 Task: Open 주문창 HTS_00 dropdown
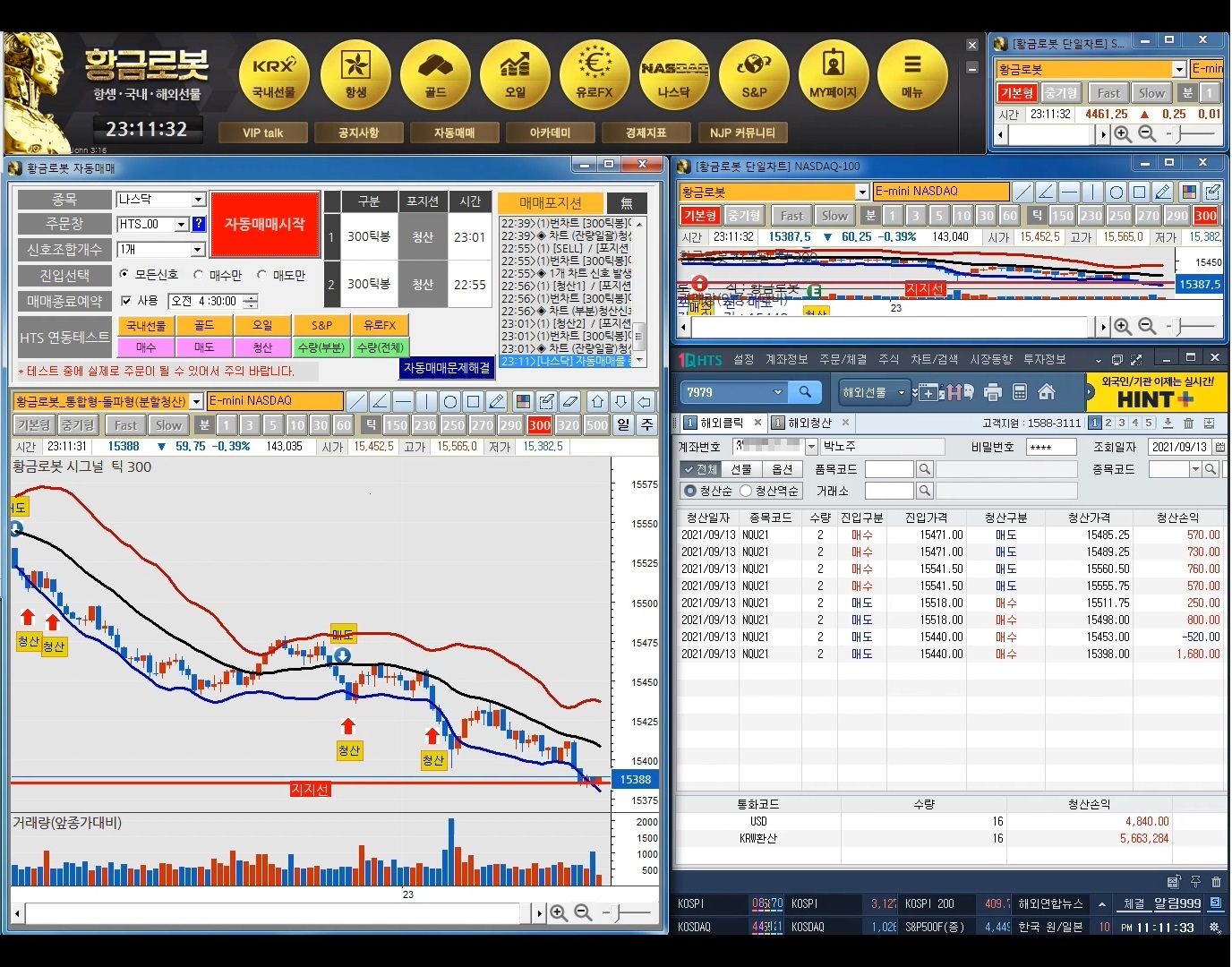[x=182, y=224]
